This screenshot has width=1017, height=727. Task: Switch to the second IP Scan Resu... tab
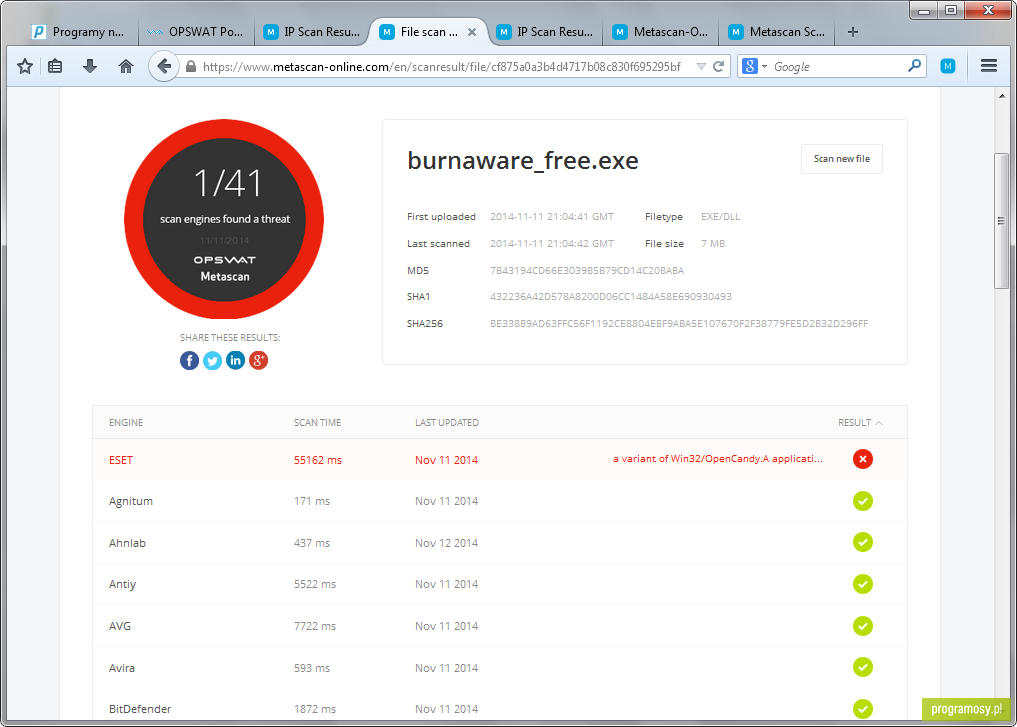click(x=545, y=32)
